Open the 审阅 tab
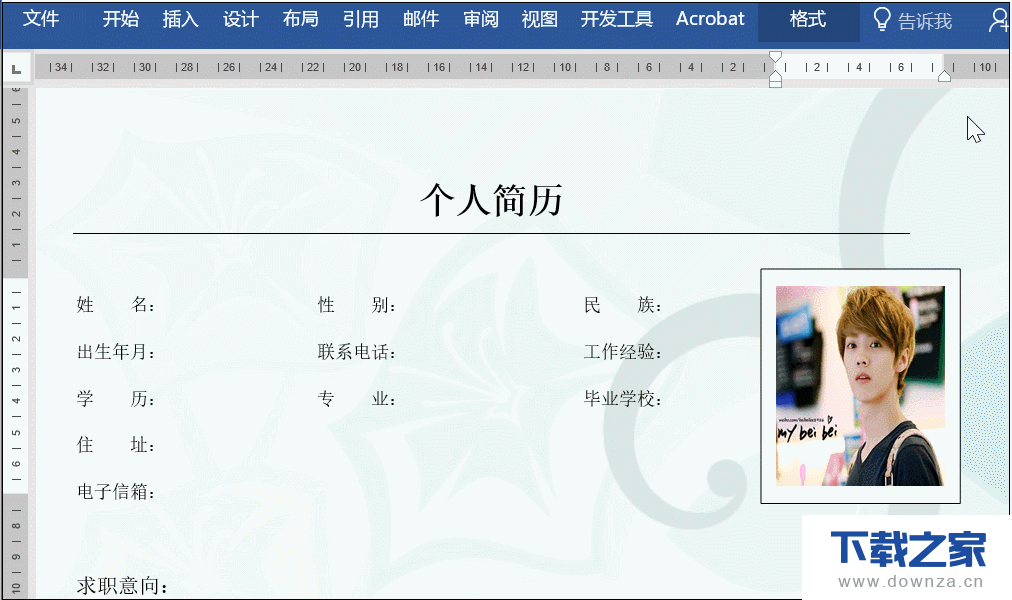1012x600 pixels. pyautogui.click(x=481, y=19)
